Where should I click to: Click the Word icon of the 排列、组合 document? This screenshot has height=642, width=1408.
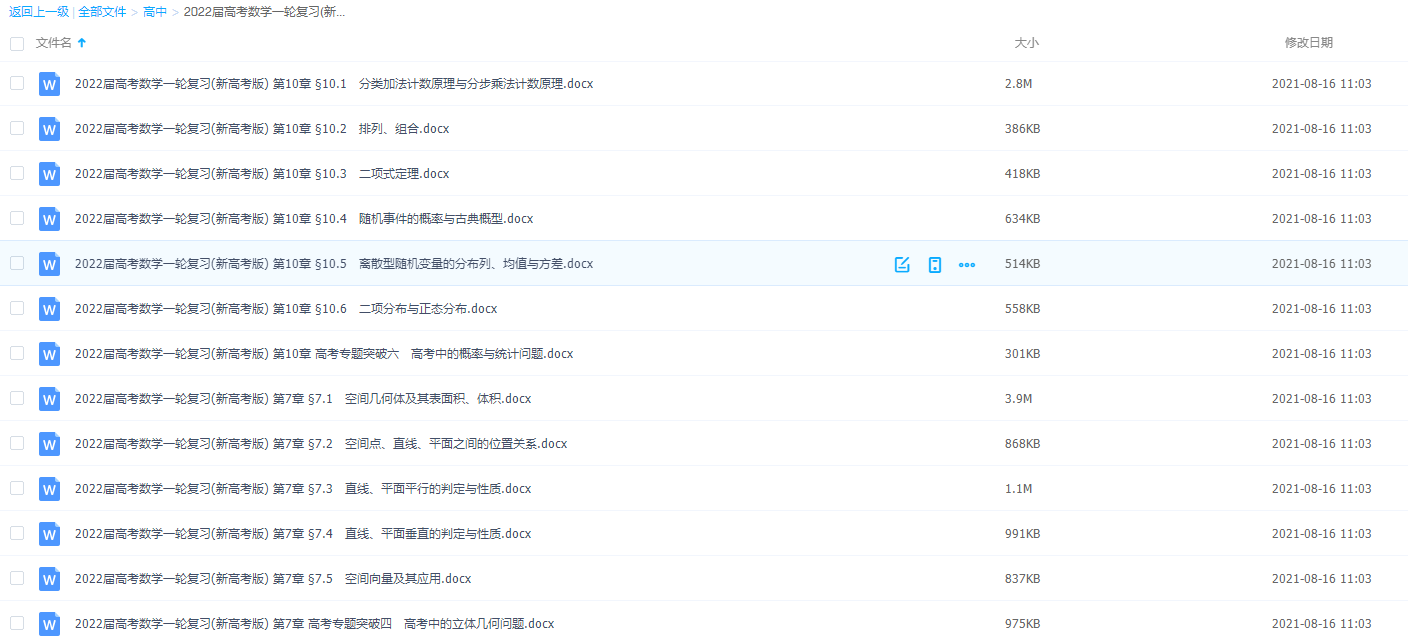tap(49, 129)
